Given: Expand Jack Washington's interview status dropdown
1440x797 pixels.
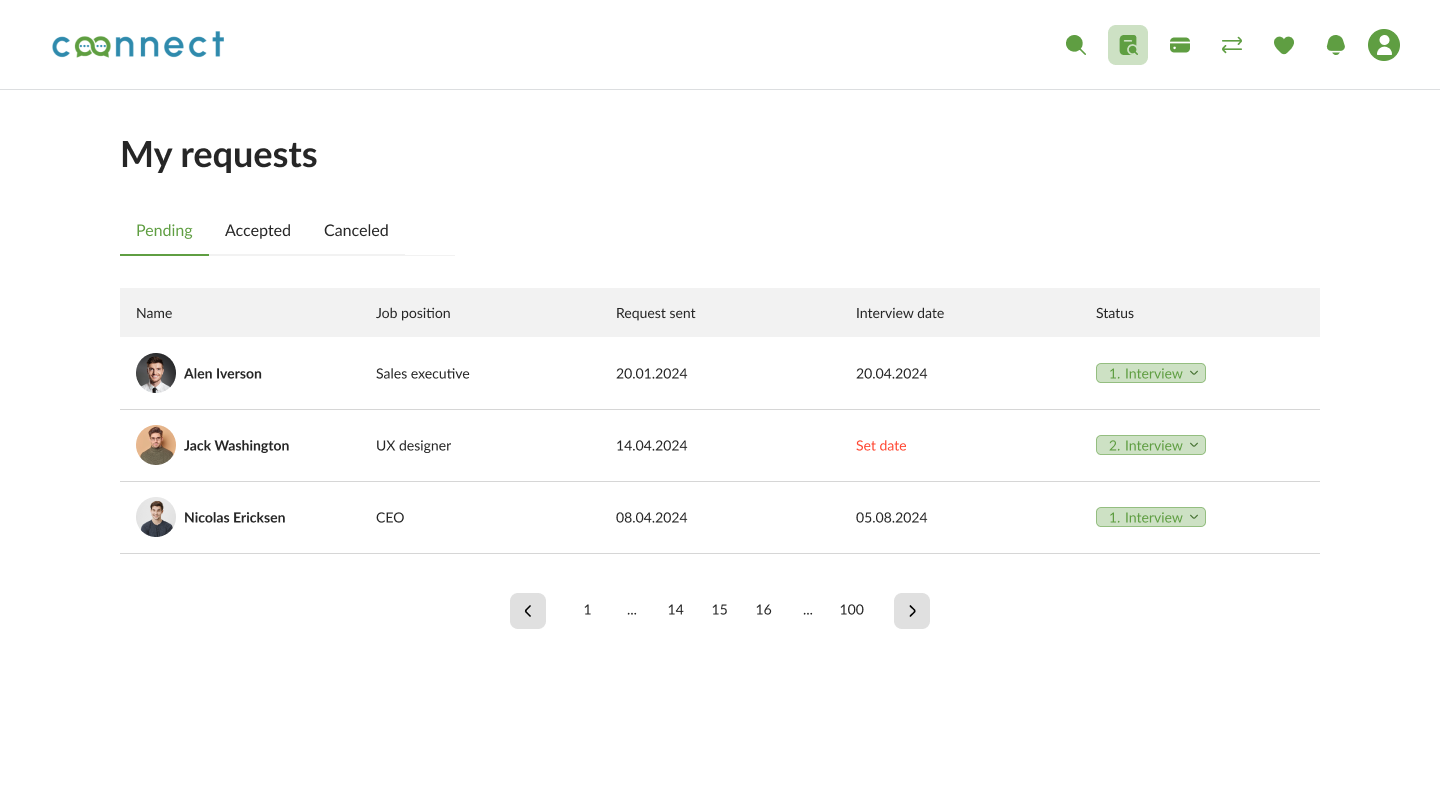Looking at the screenshot, I should coord(1151,445).
